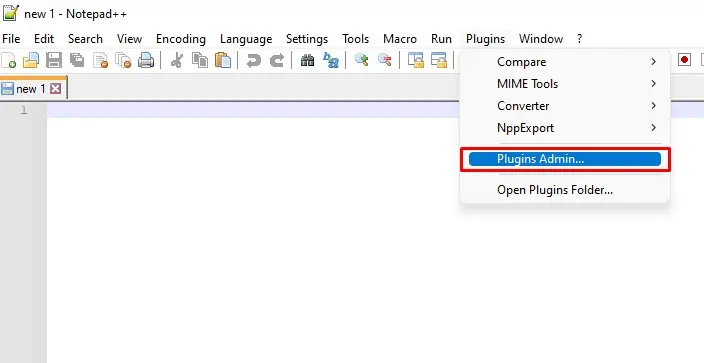This screenshot has width=704, height=363.
Task: Open the ? help menu
Action: click(580, 39)
